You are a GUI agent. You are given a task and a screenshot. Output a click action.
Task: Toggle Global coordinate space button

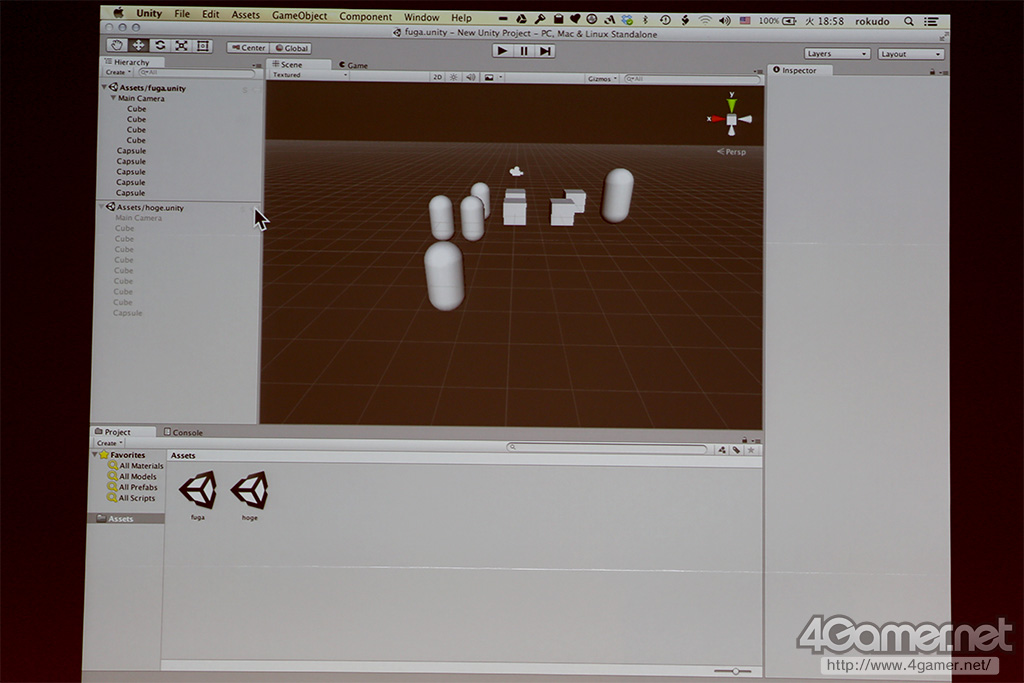pyautogui.click(x=291, y=48)
